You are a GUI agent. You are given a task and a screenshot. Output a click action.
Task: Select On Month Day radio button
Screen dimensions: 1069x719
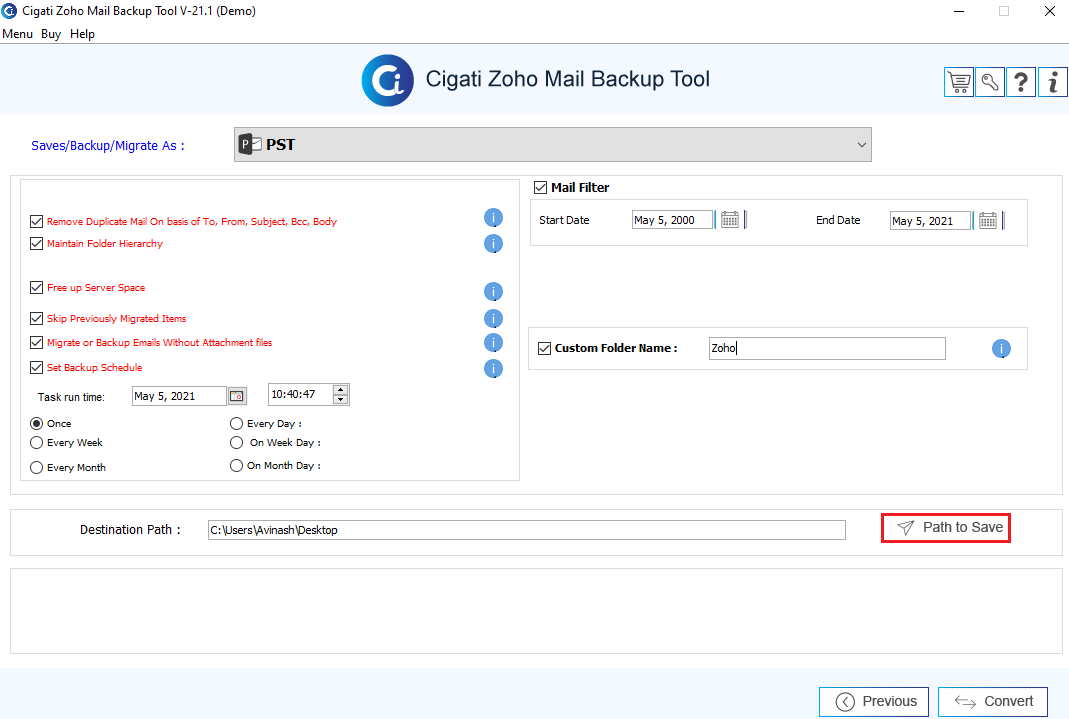tap(237, 465)
